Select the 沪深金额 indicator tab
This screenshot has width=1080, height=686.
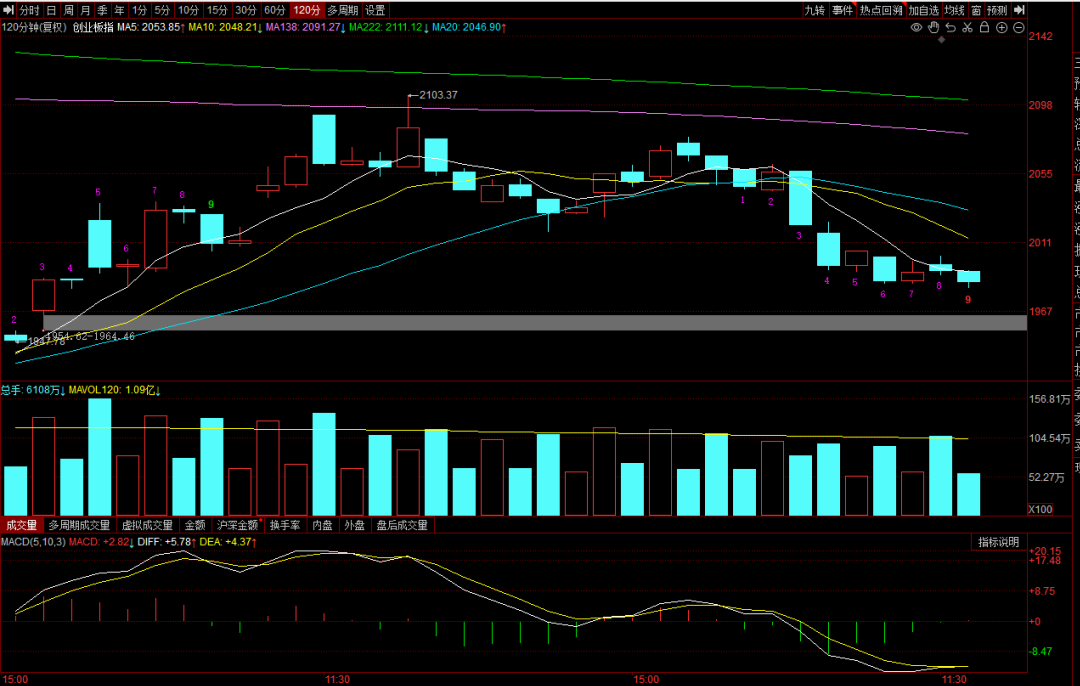[x=236, y=525]
